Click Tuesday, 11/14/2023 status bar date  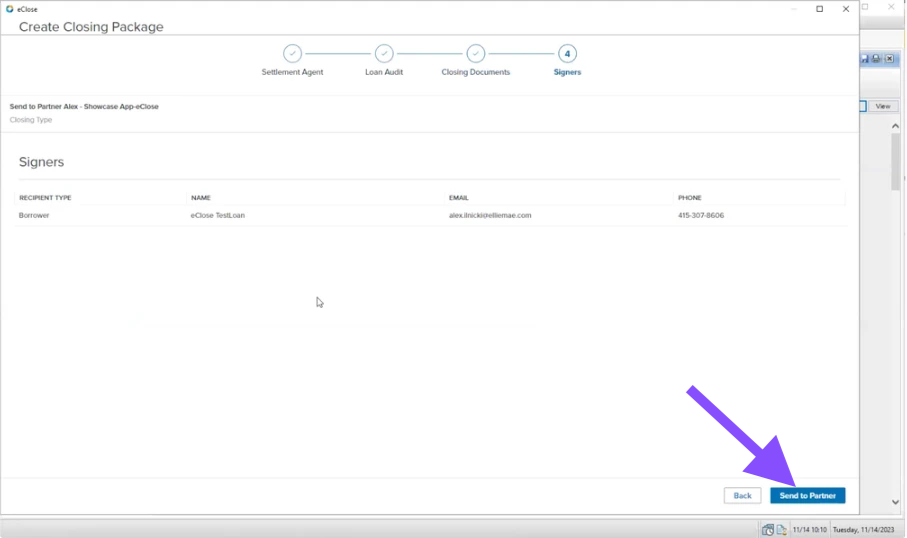pyautogui.click(x=863, y=529)
